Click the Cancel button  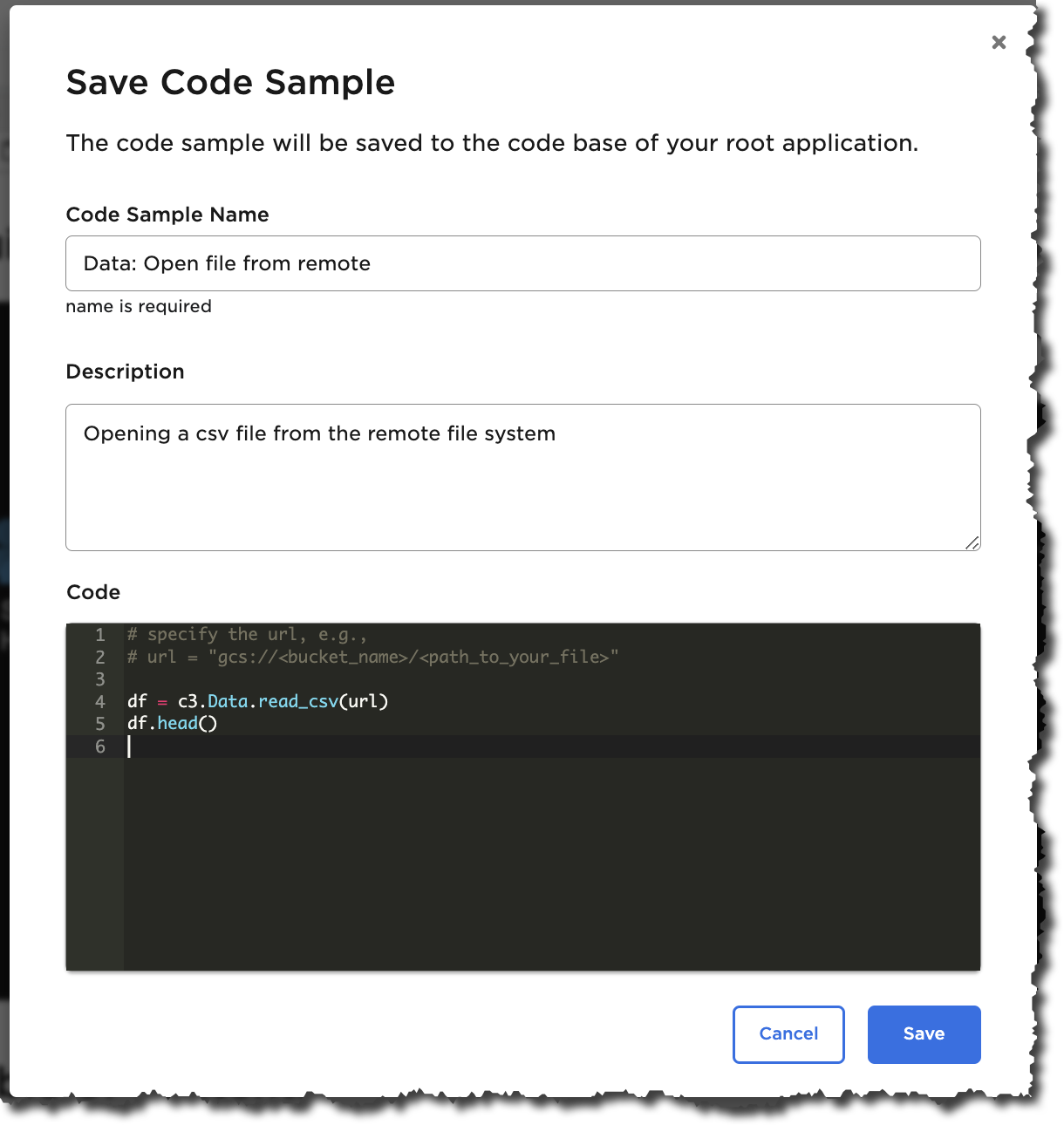788,1034
